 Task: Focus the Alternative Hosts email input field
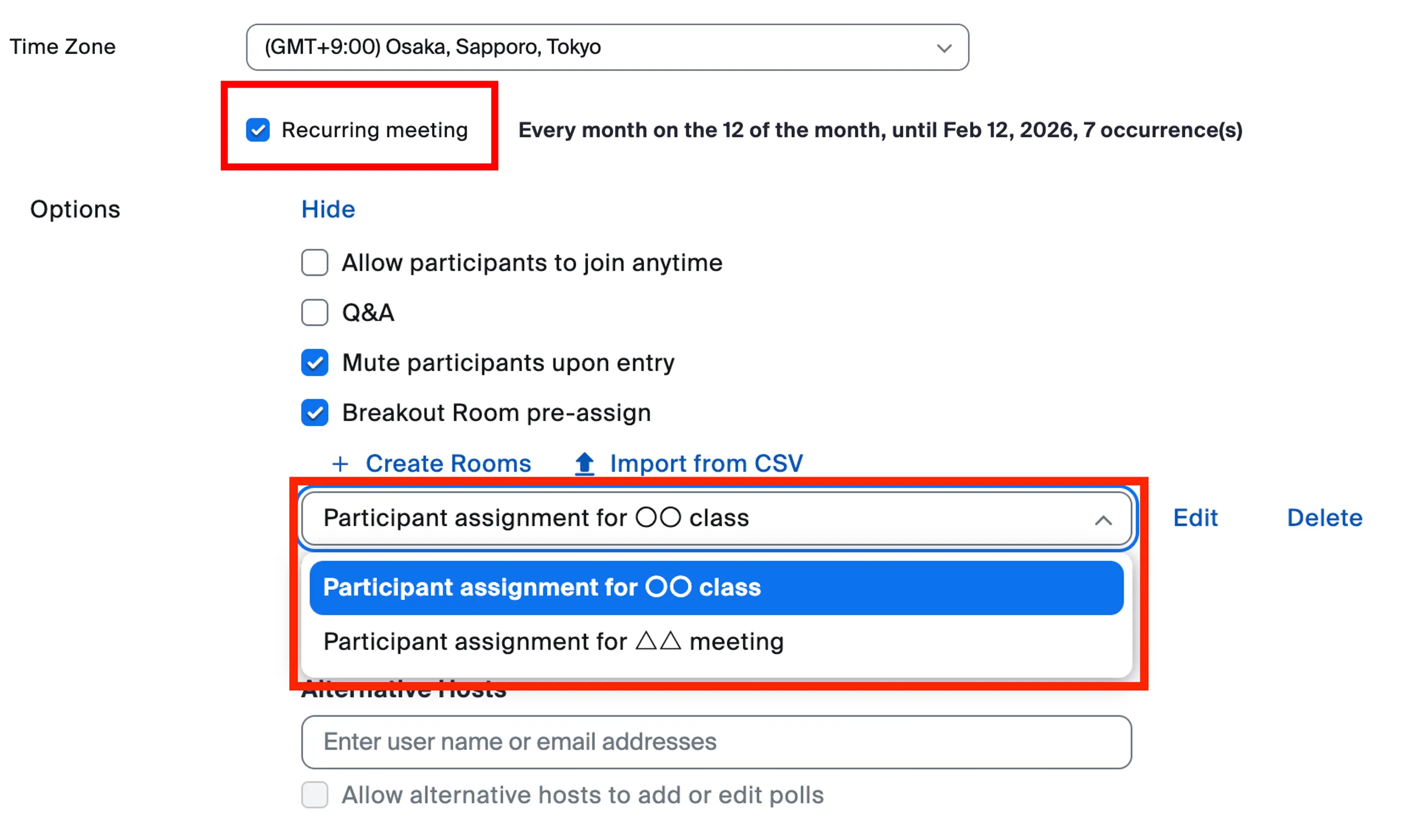click(x=716, y=741)
